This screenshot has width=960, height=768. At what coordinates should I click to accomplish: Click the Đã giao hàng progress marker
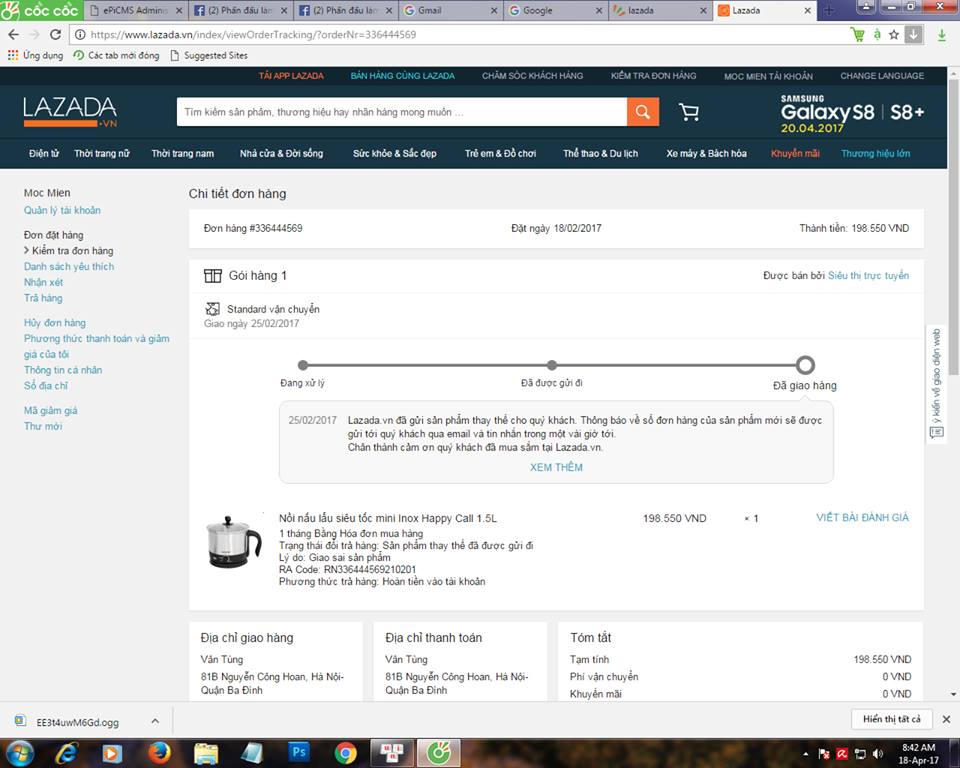[805, 365]
